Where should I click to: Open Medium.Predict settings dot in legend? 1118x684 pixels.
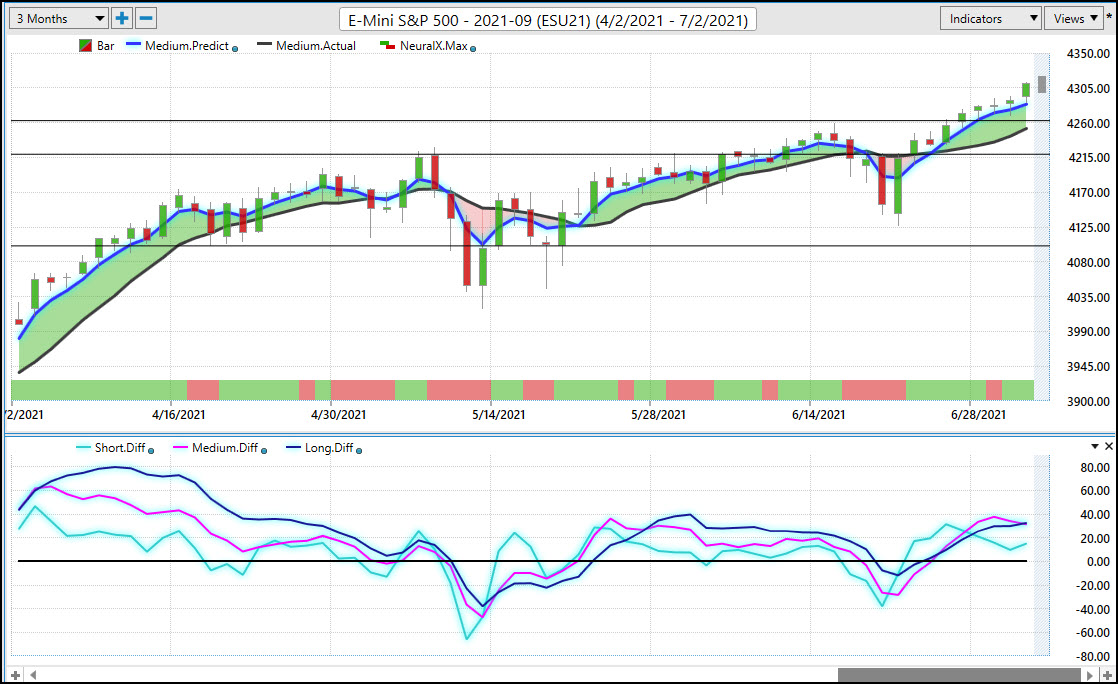pos(235,49)
